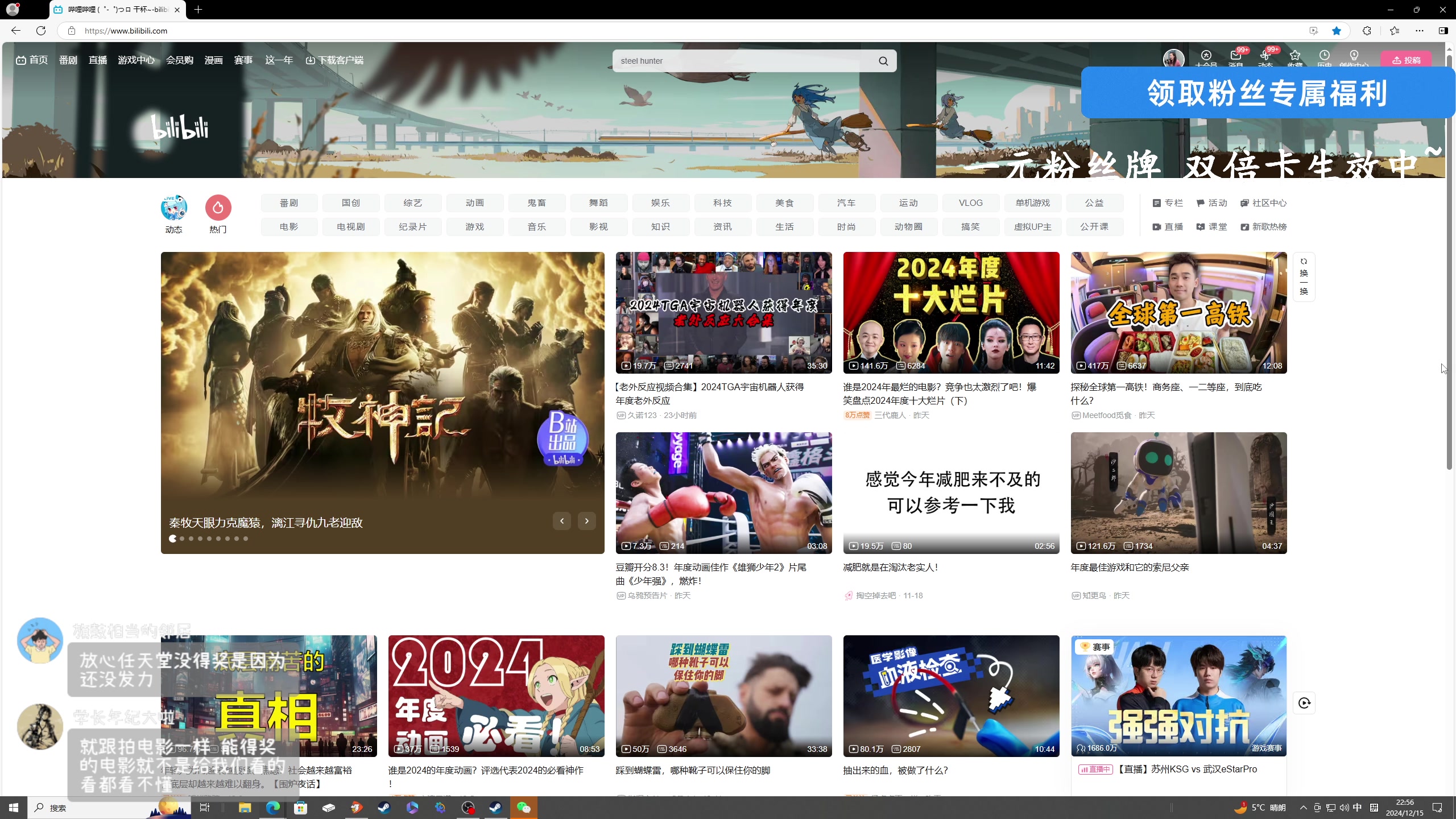Open Windows Start menu
Image resolution: width=1456 pixels, height=819 pixels.
(x=14, y=808)
